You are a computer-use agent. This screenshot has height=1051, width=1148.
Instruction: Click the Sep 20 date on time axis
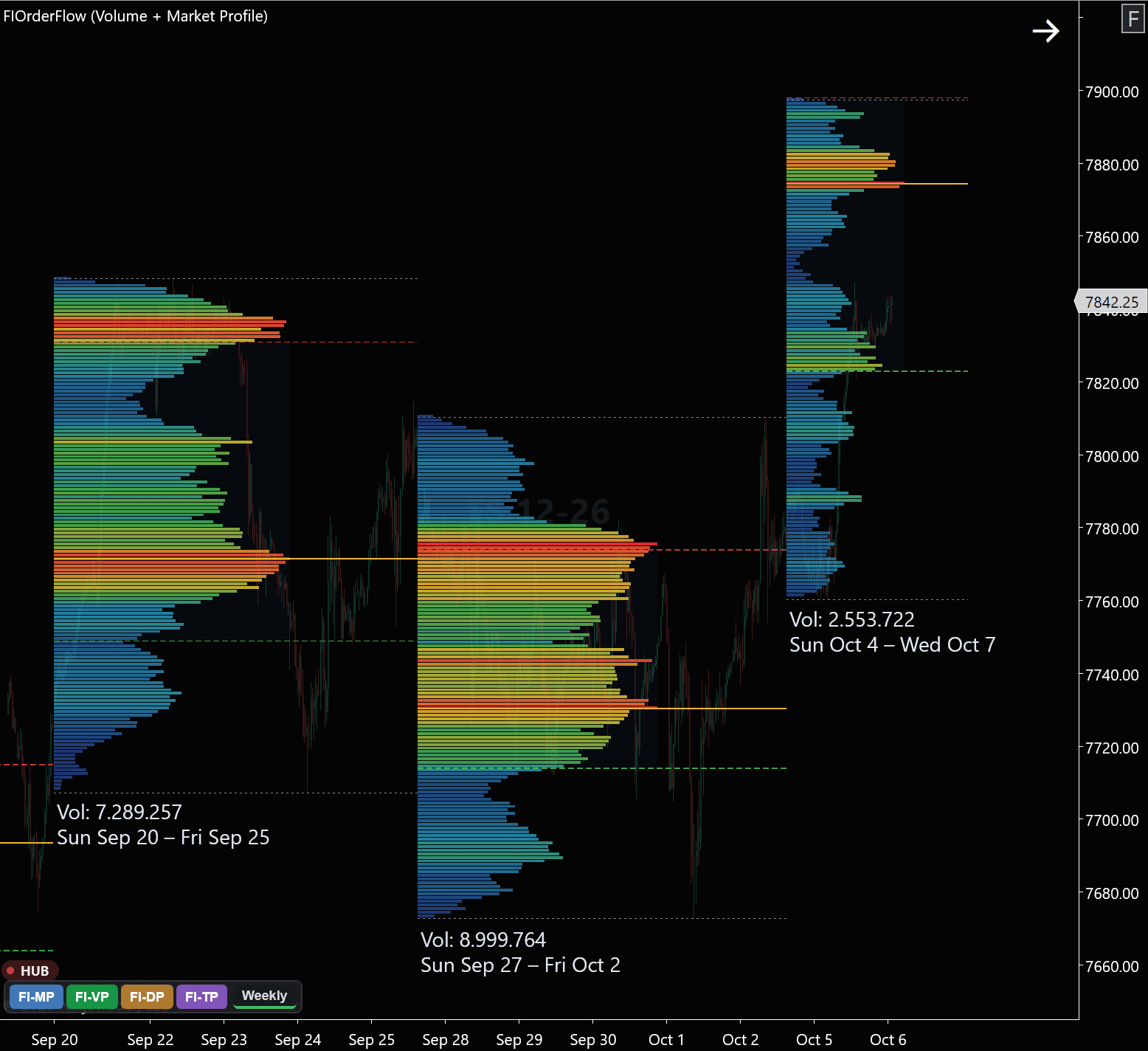tap(55, 1039)
